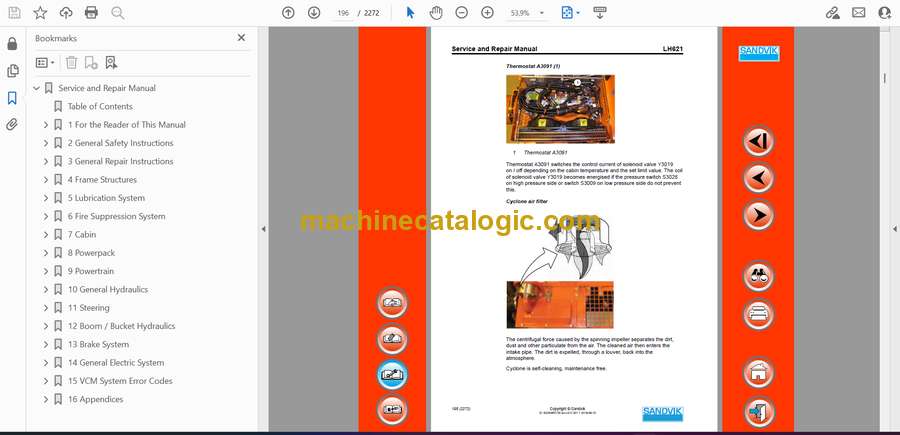Add bookmark star icon in toolbar
900x435 pixels.
(40, 13)
